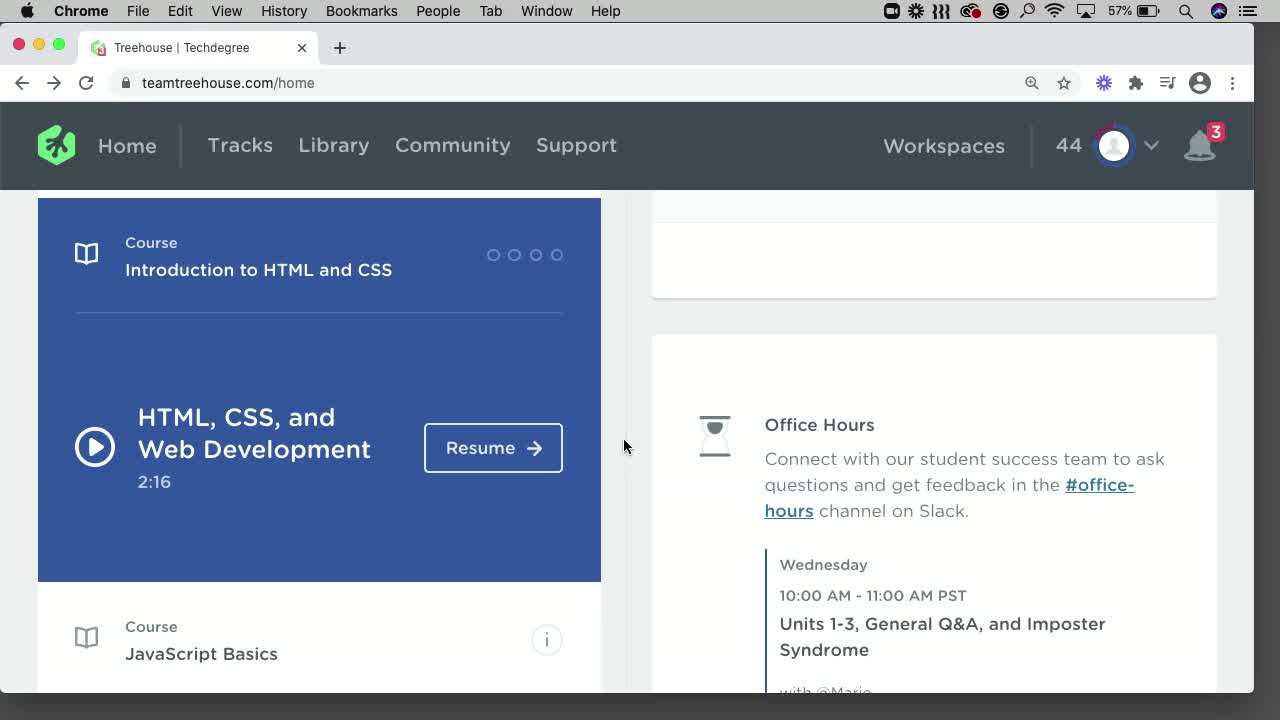Select the second carousel dot
Screen dimensions: 1280x720
(x=514, y=255)
